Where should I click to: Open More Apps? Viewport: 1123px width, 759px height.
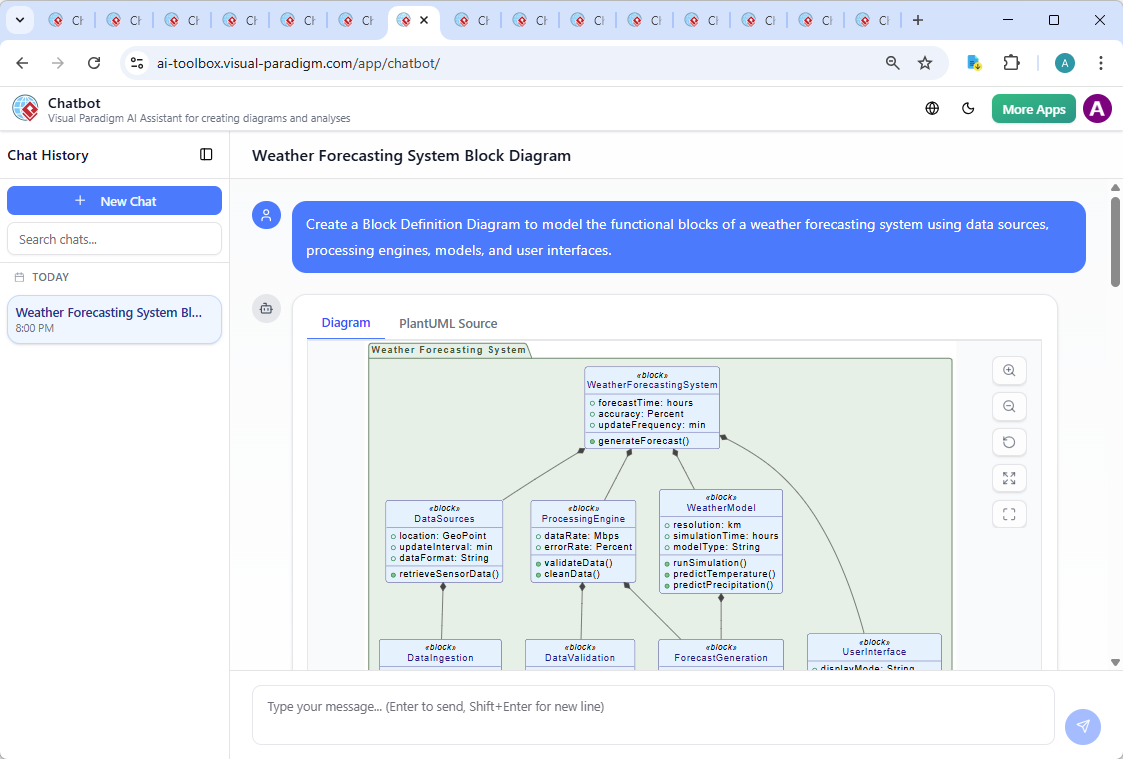(x=1033, y=108)
